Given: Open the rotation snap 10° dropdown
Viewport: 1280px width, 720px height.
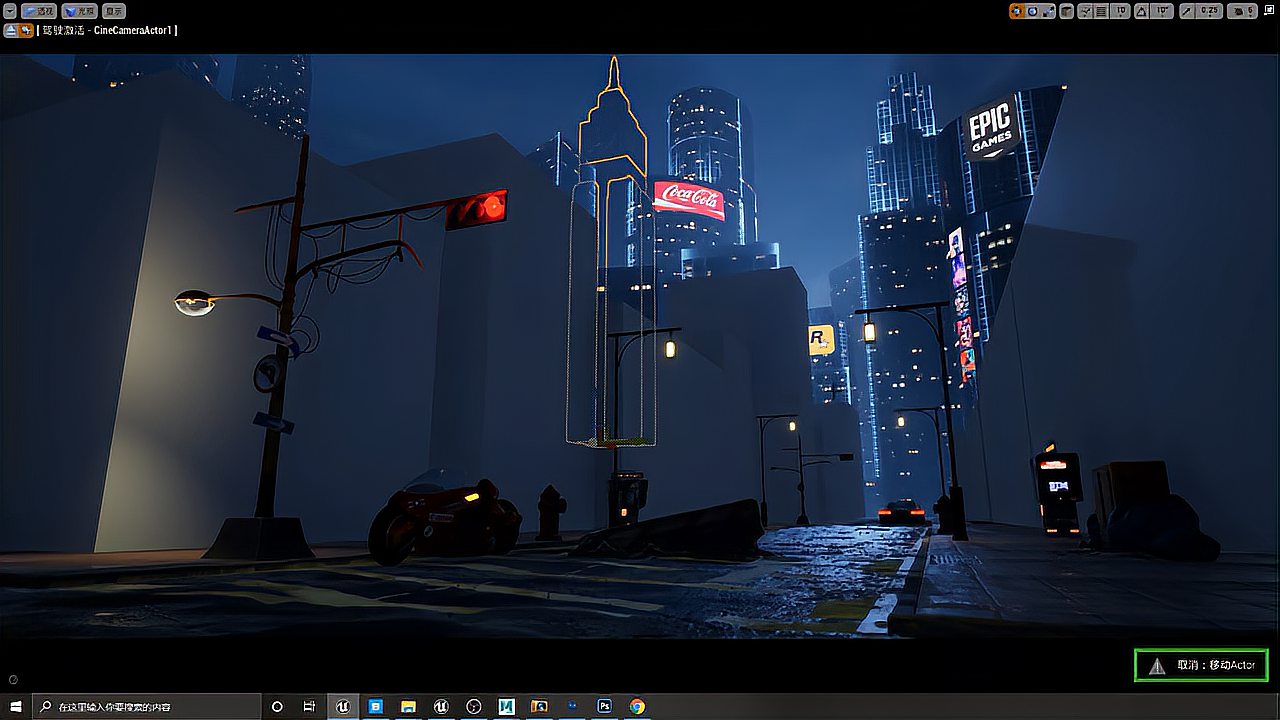Looking at the screenshot, I should [1162, 11].
